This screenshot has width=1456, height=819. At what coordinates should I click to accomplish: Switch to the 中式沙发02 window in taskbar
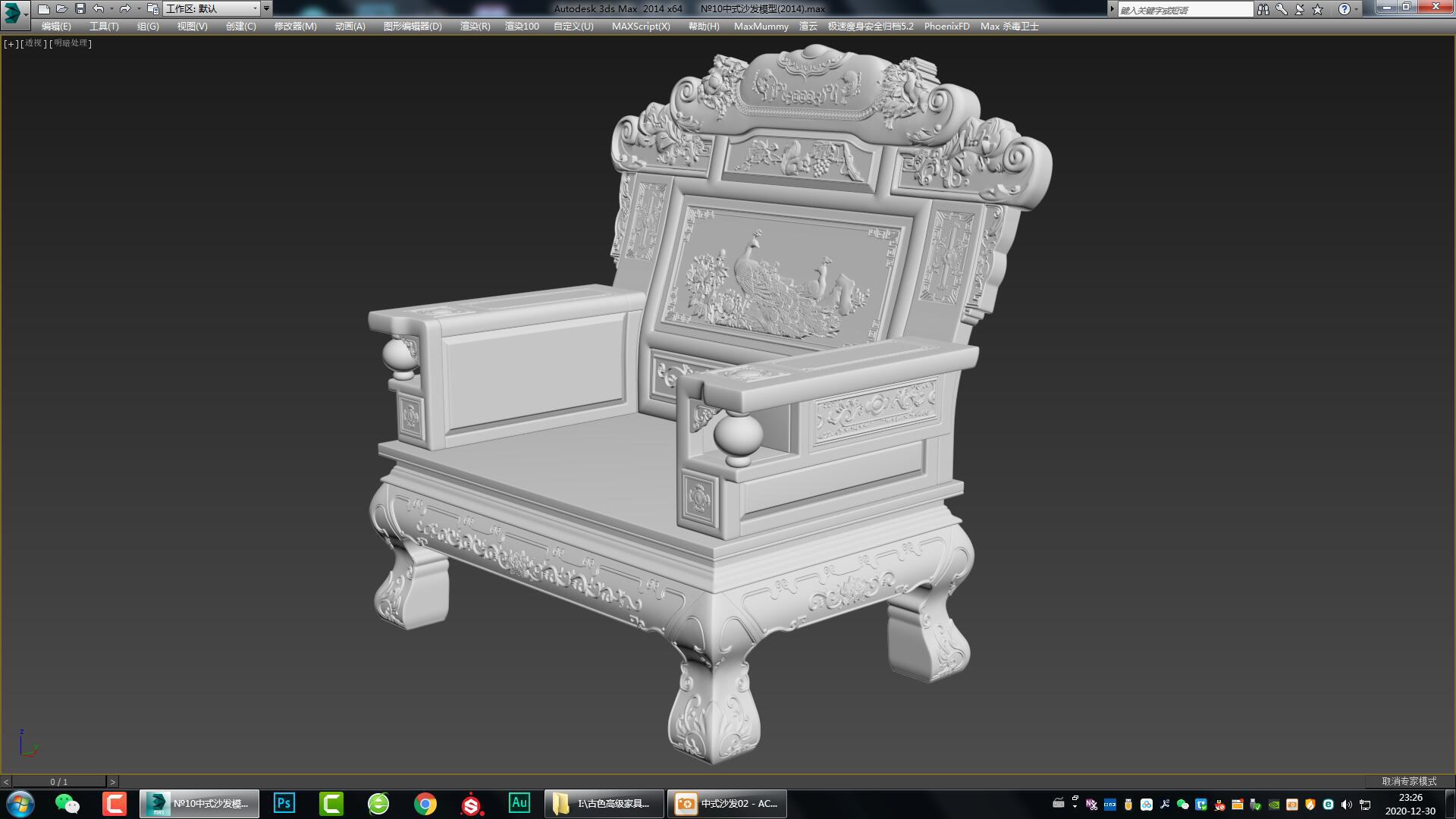point(726,803)
